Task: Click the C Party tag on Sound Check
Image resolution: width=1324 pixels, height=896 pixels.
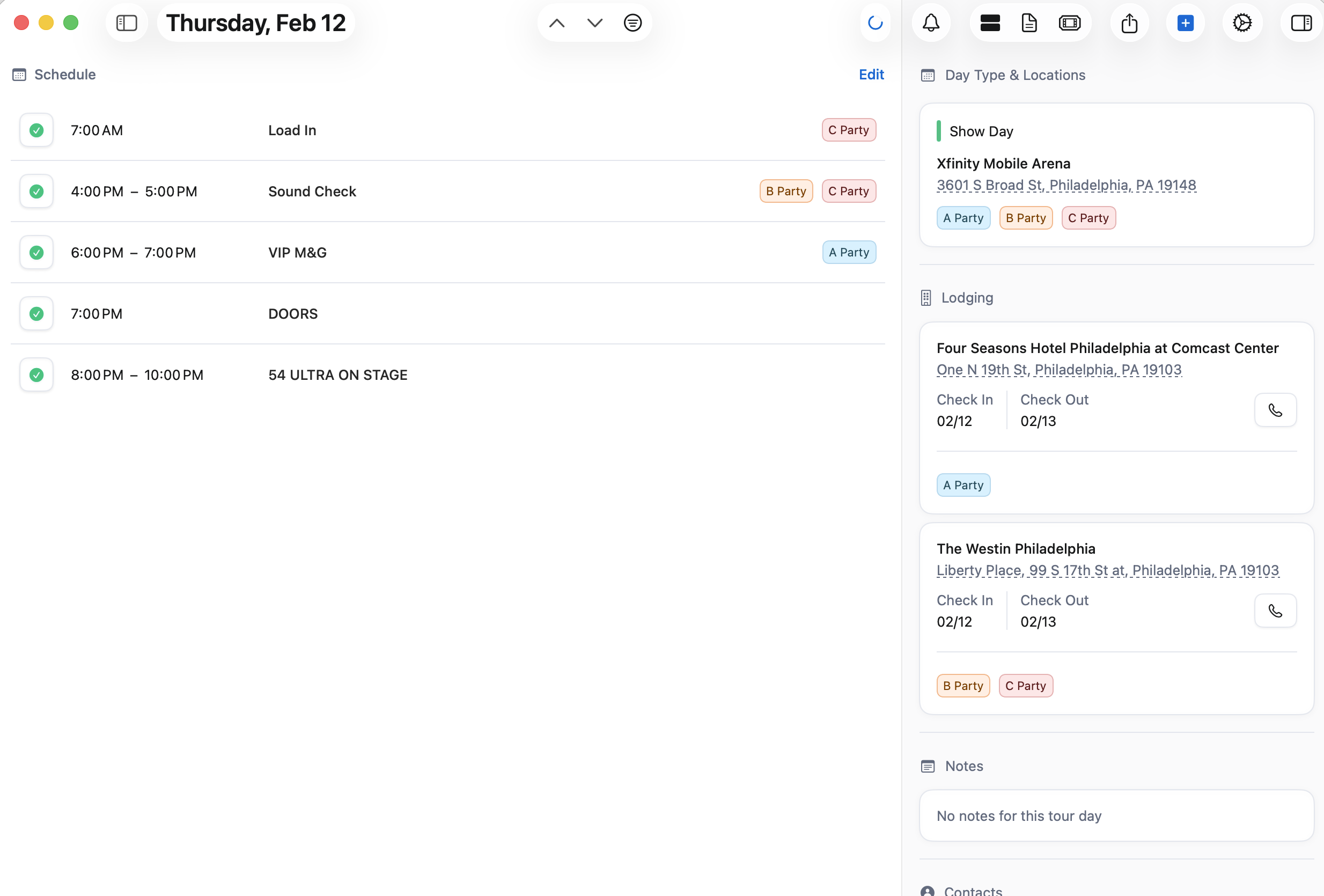Action: tap(848, 191)
